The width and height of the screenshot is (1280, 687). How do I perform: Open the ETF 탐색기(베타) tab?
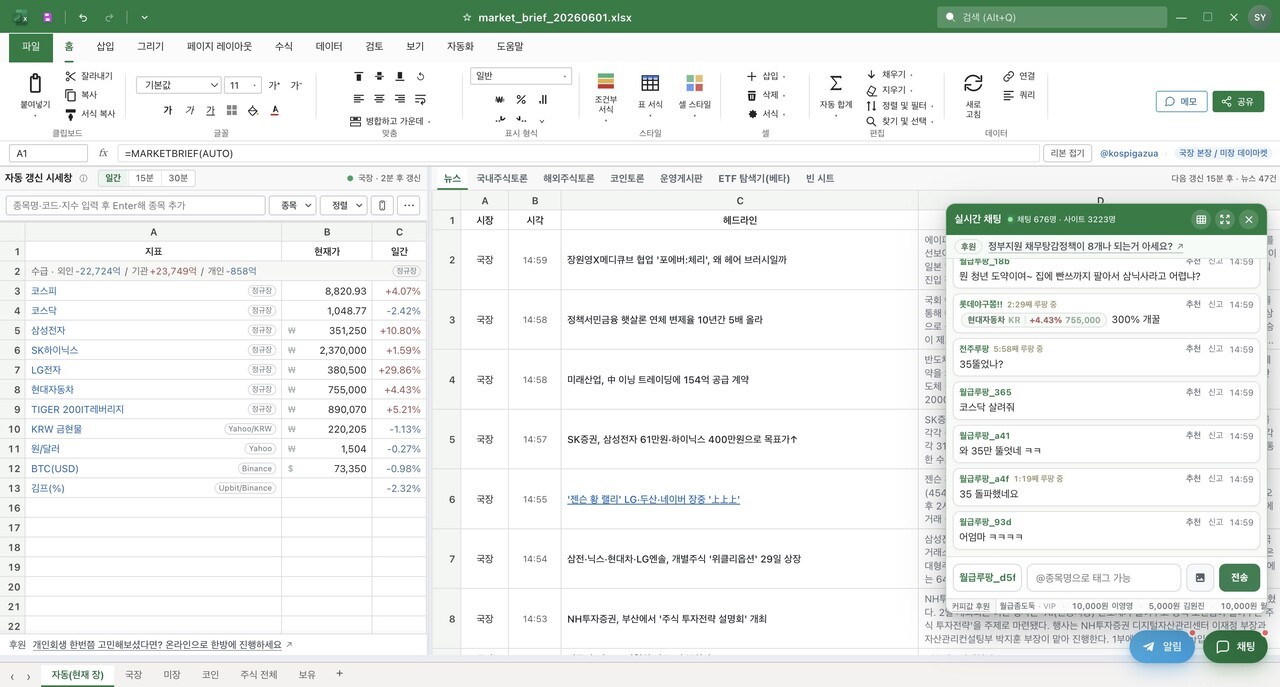[x=754, y=178]
